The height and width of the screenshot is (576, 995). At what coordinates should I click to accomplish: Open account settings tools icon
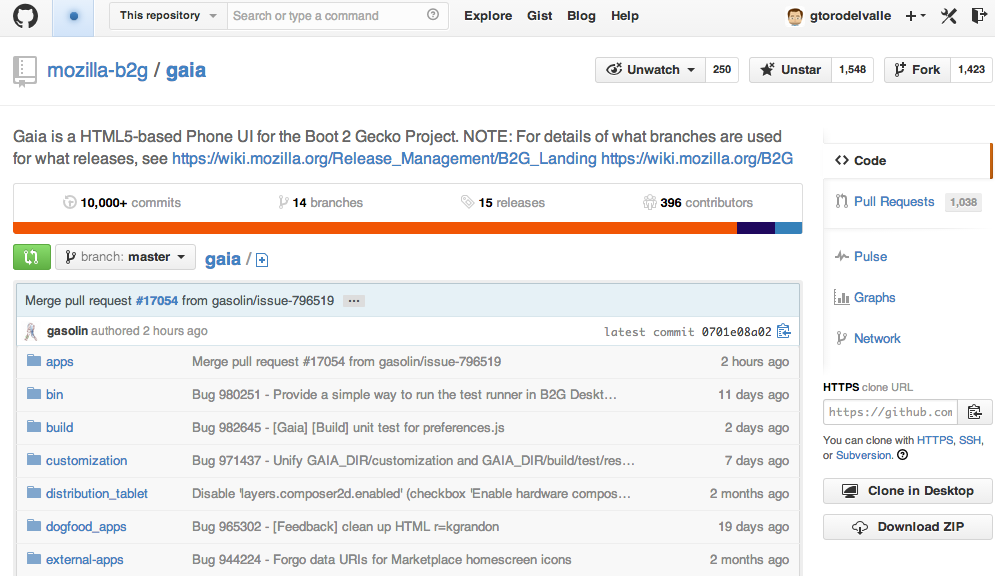(x=949, y=16)
